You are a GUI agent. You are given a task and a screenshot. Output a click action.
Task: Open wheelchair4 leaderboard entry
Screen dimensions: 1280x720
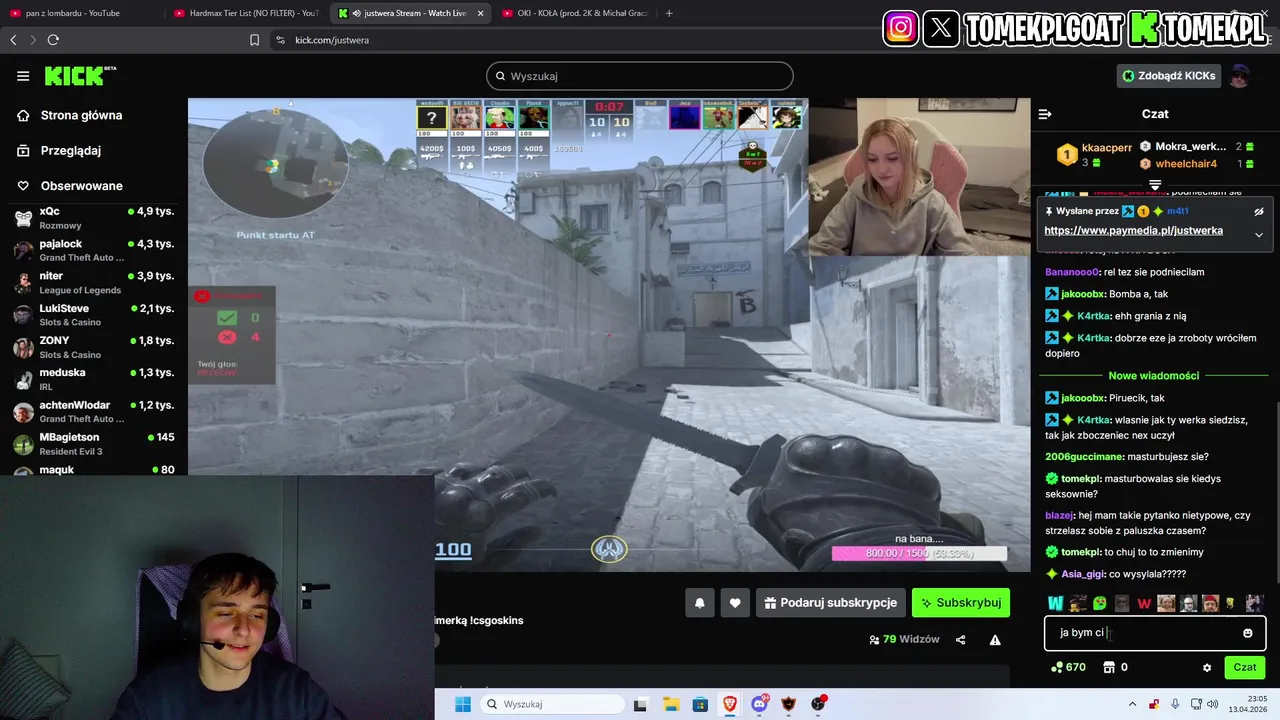point(1186,163)
